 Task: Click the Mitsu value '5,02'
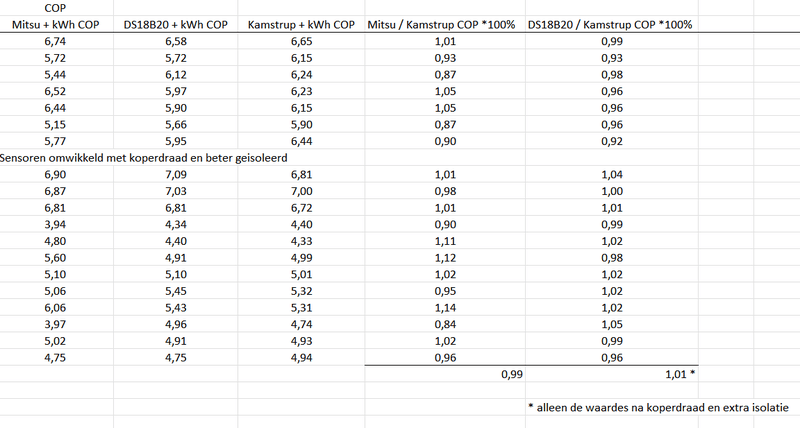click(x=55, y=341)
